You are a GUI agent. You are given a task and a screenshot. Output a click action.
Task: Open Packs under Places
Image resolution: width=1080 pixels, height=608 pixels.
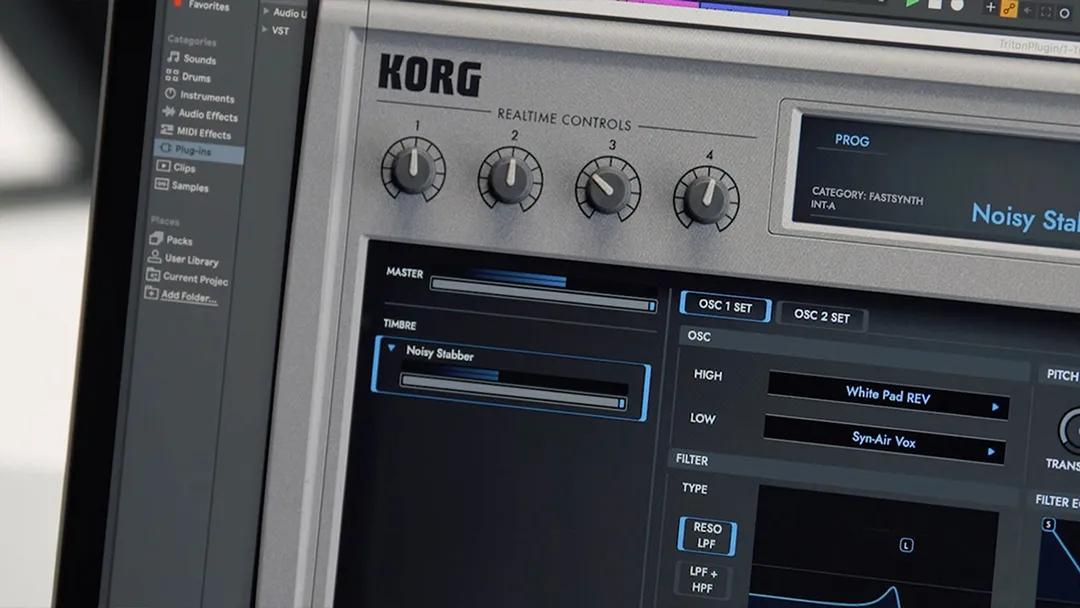pyautogui.click(x=171, y=239)
